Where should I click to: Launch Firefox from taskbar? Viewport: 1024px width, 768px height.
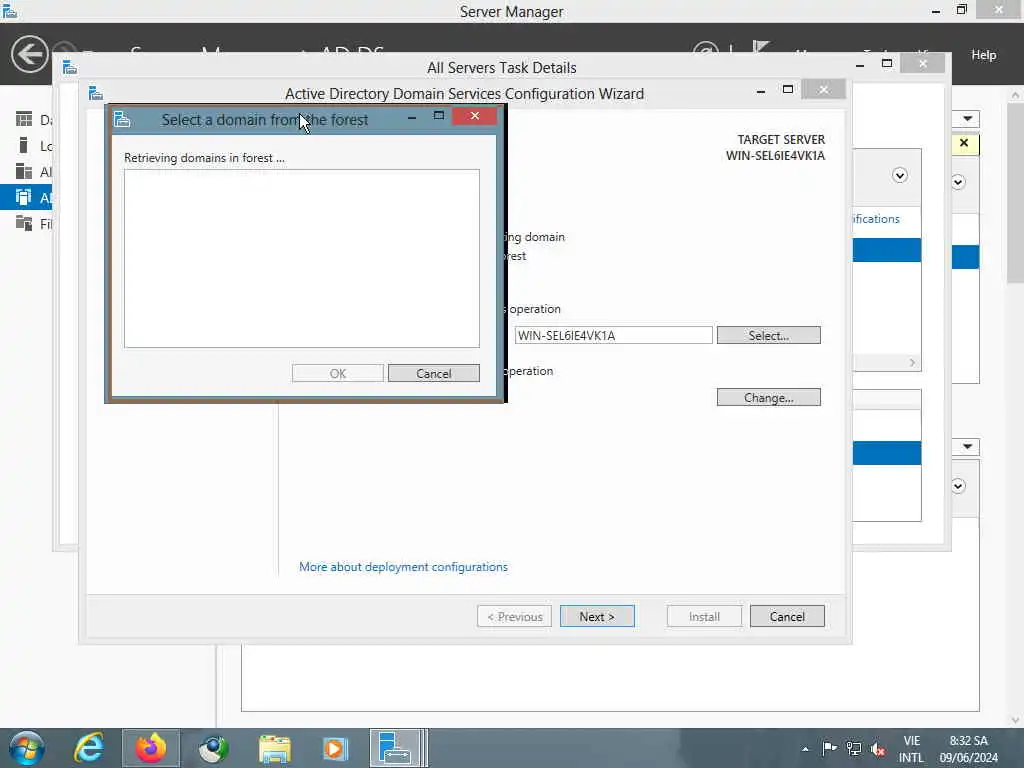pyautogui.click(x=151, y=748)
